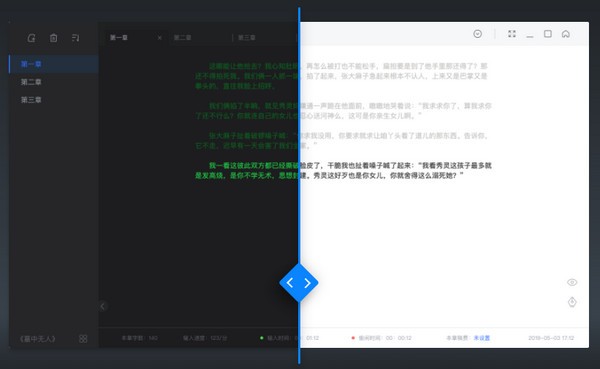Select 第一章 in the chapter list
The height and width of the screenshot is (369, 600).
coord(54,64)
